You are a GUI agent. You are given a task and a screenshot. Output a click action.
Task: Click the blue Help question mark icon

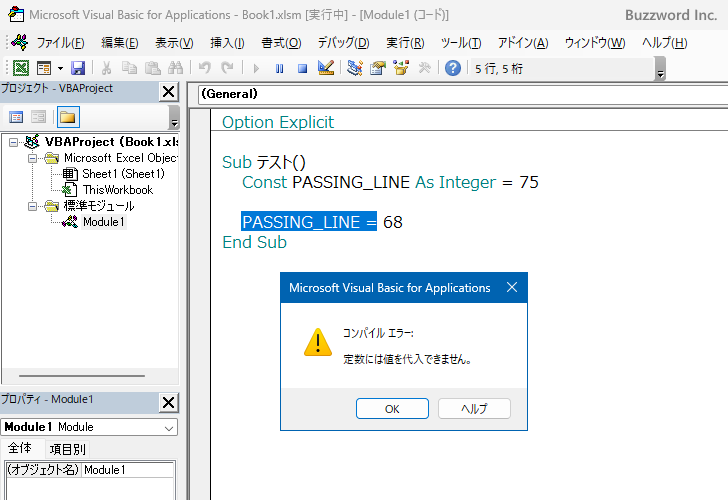(453, 68)
